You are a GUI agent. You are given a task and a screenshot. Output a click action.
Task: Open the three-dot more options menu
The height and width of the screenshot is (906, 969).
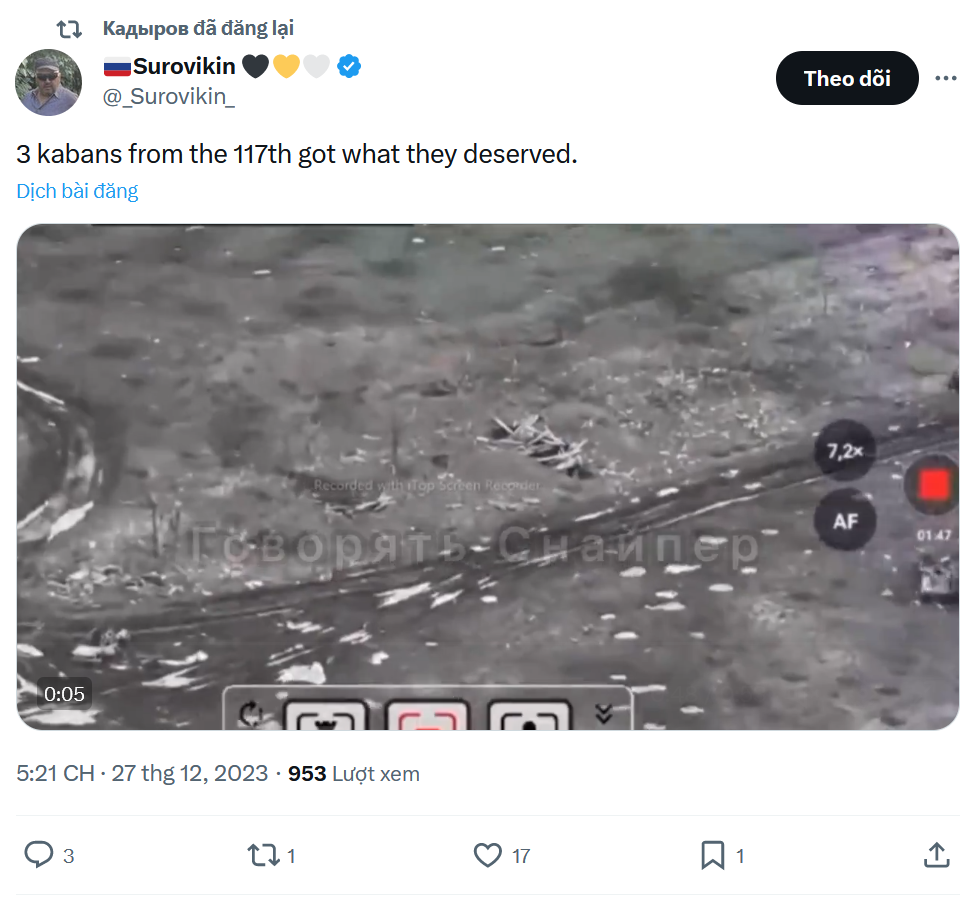coord(945,79)
